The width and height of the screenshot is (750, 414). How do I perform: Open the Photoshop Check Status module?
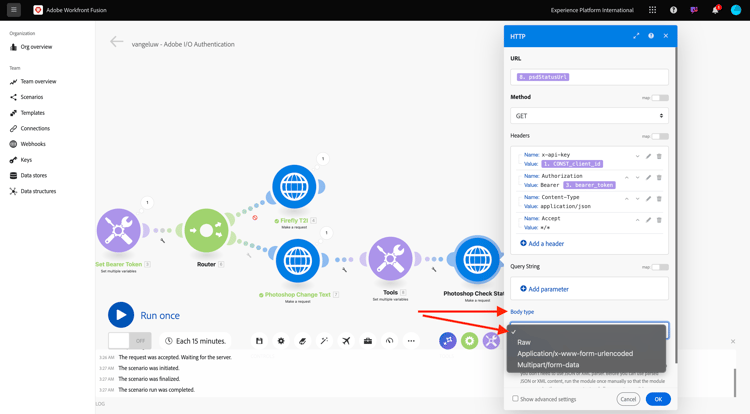coord(477,260)
